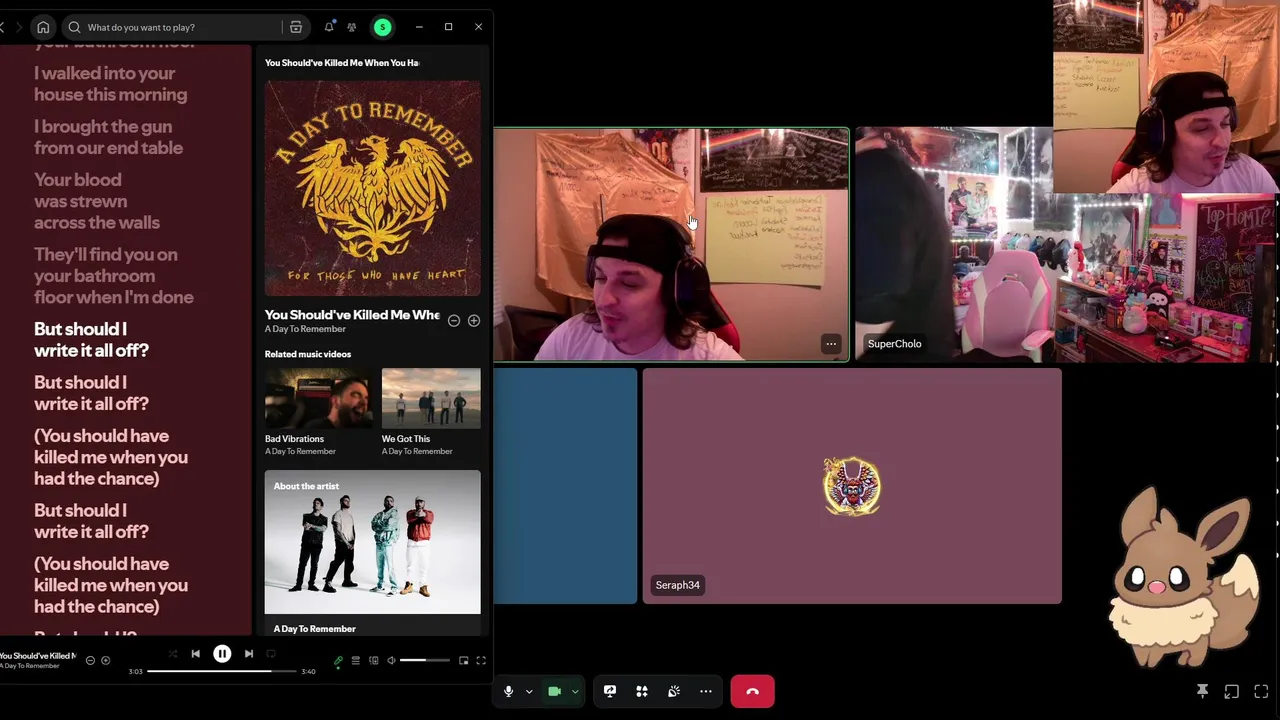This screenshot has width=1280, height=720.
Task: Click the Spotify search field
Action: (x=172, y=27)
